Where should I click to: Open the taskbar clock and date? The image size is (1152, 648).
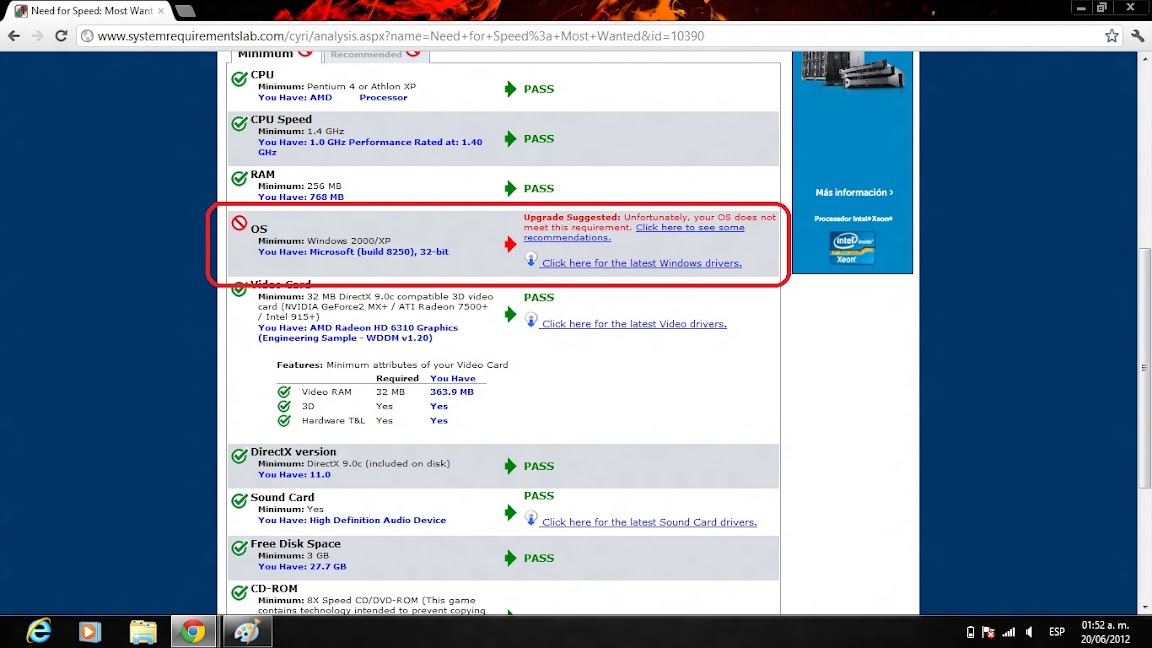tap(1105, 632)
